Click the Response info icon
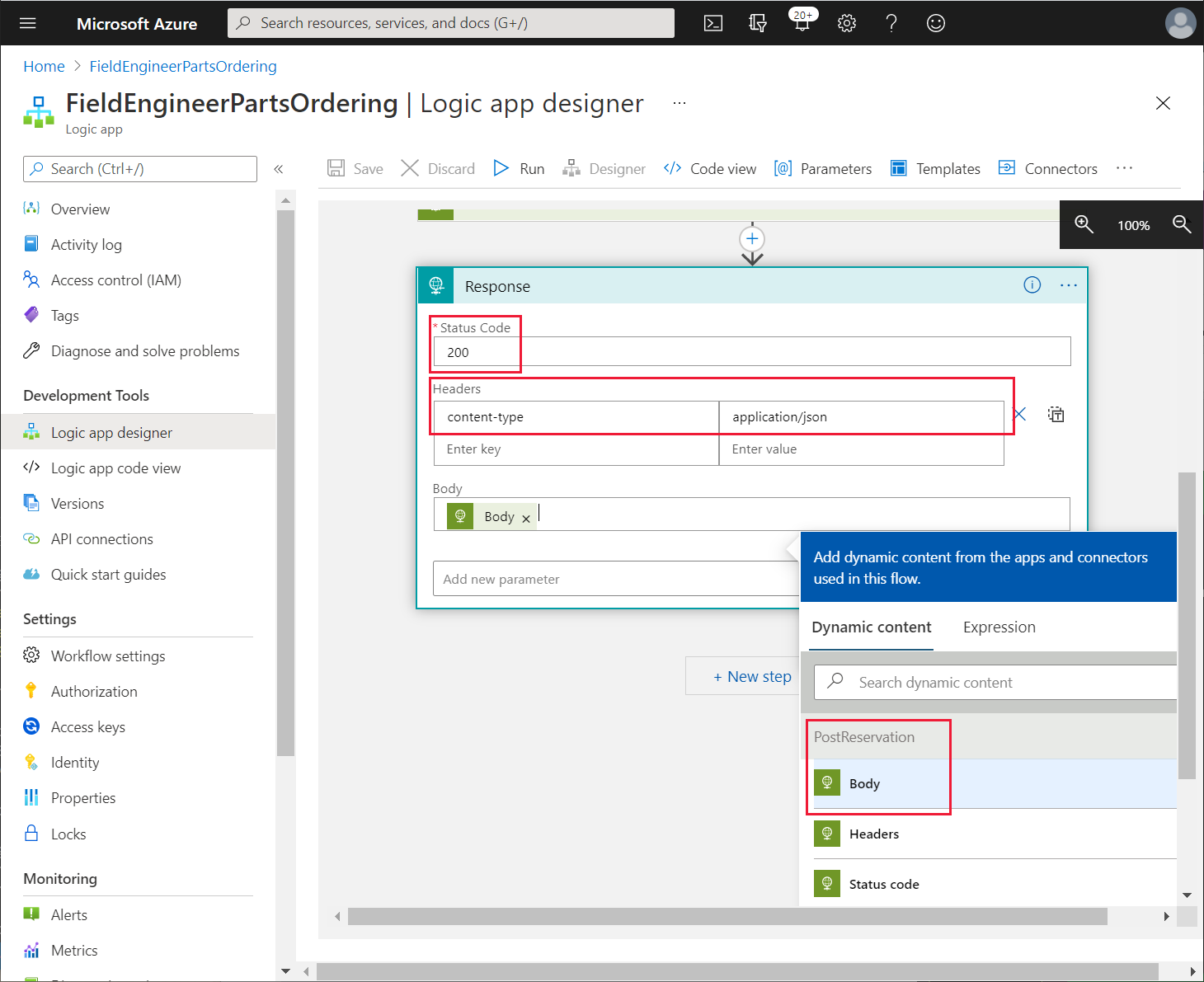The image size is (1204, 982). click(x=1032, y=285)
